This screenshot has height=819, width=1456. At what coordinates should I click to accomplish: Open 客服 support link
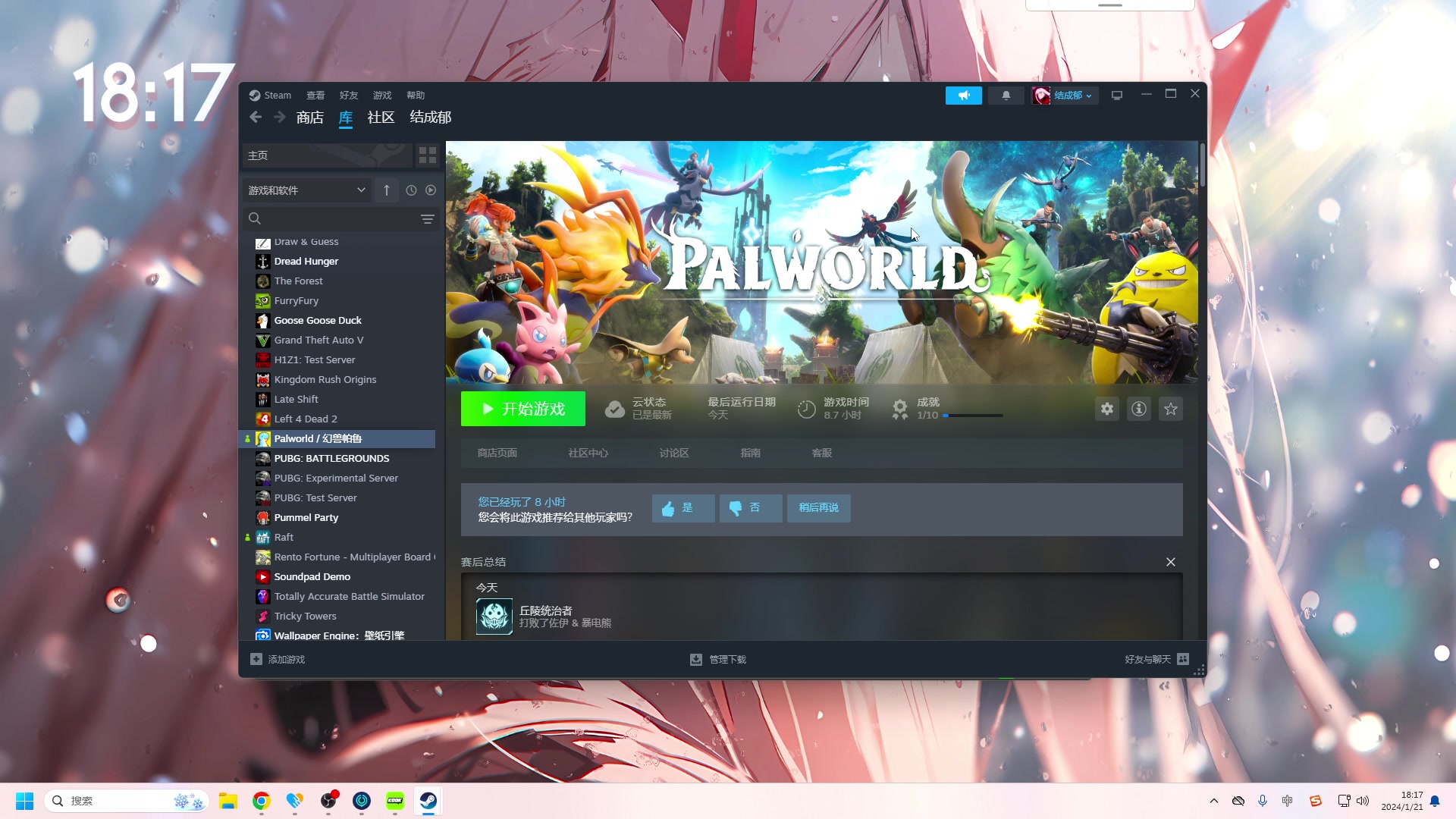[822, 453]
